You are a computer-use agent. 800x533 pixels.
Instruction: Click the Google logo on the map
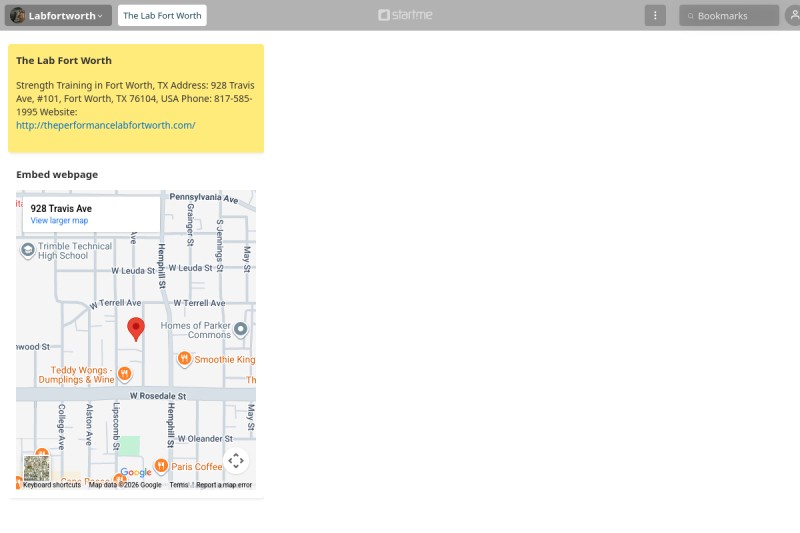136,472
